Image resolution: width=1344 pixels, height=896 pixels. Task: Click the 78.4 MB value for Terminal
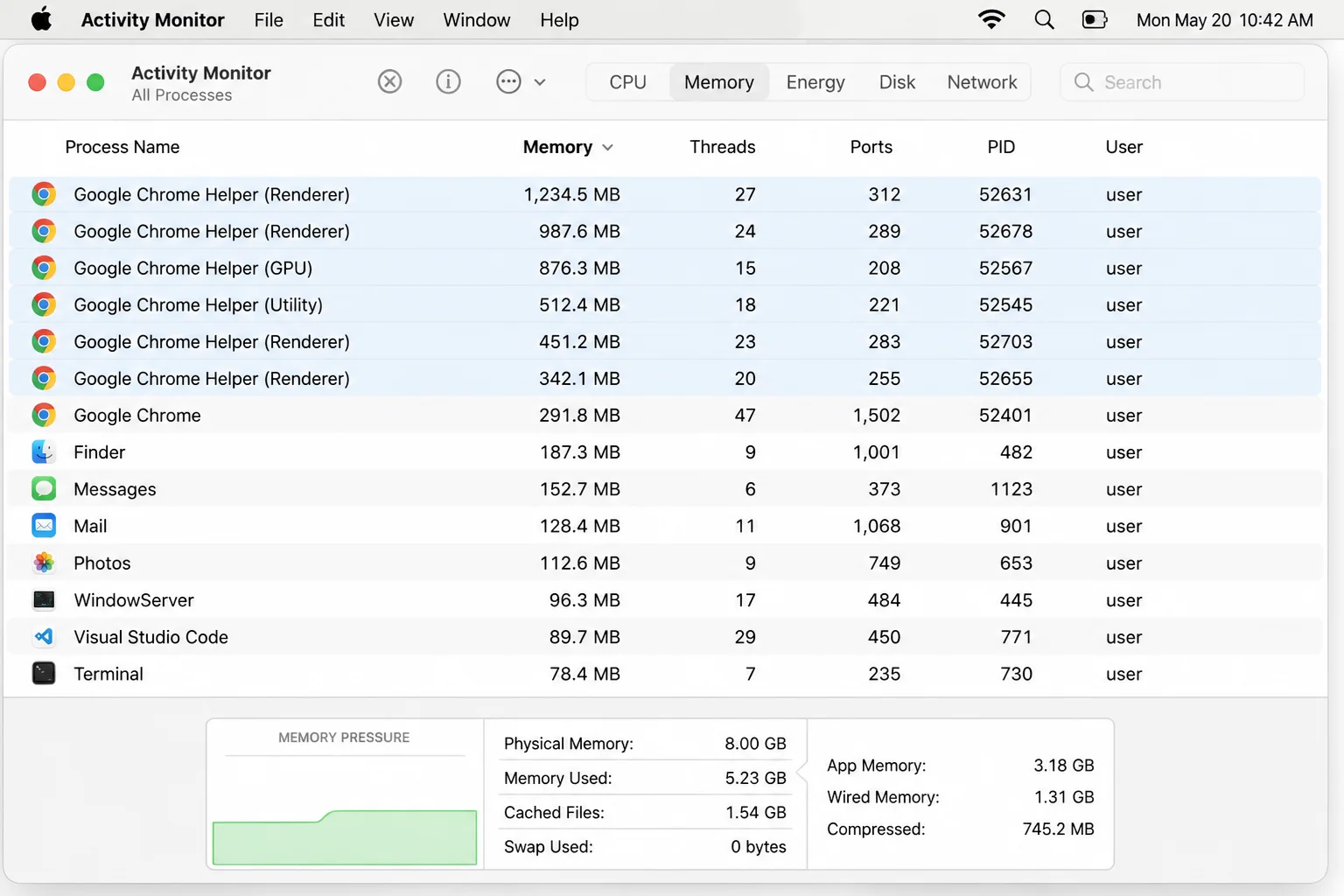(584, 674)
